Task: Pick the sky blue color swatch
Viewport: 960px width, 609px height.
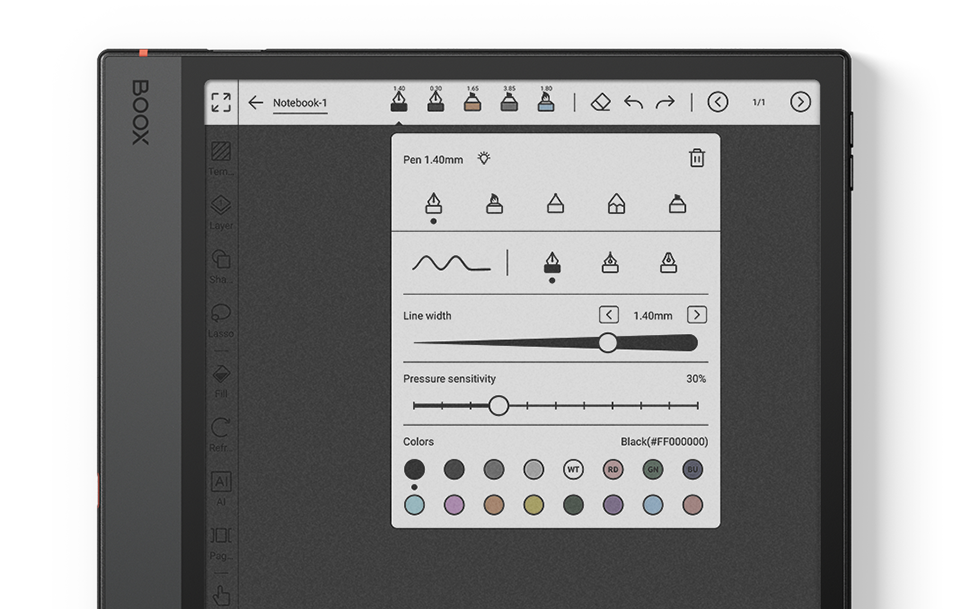Action: 653,505
